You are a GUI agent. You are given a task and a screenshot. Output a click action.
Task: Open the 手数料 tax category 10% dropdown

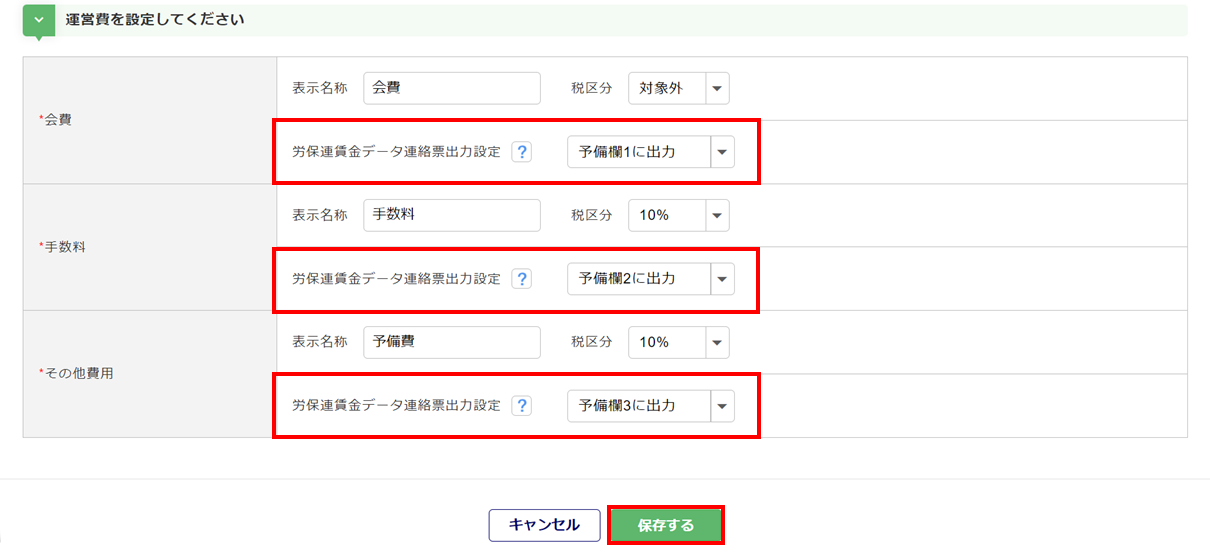click(679, 215)
